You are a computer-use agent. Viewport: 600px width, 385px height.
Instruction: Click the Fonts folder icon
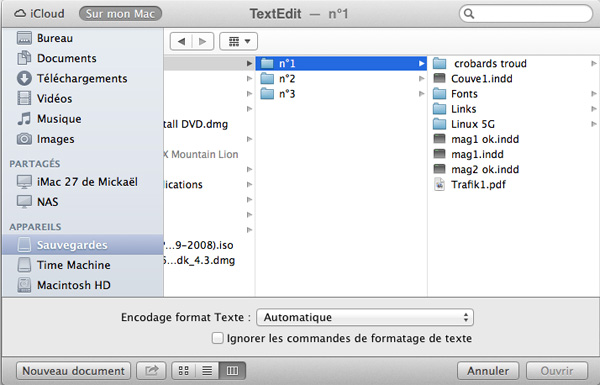point(440,94)
